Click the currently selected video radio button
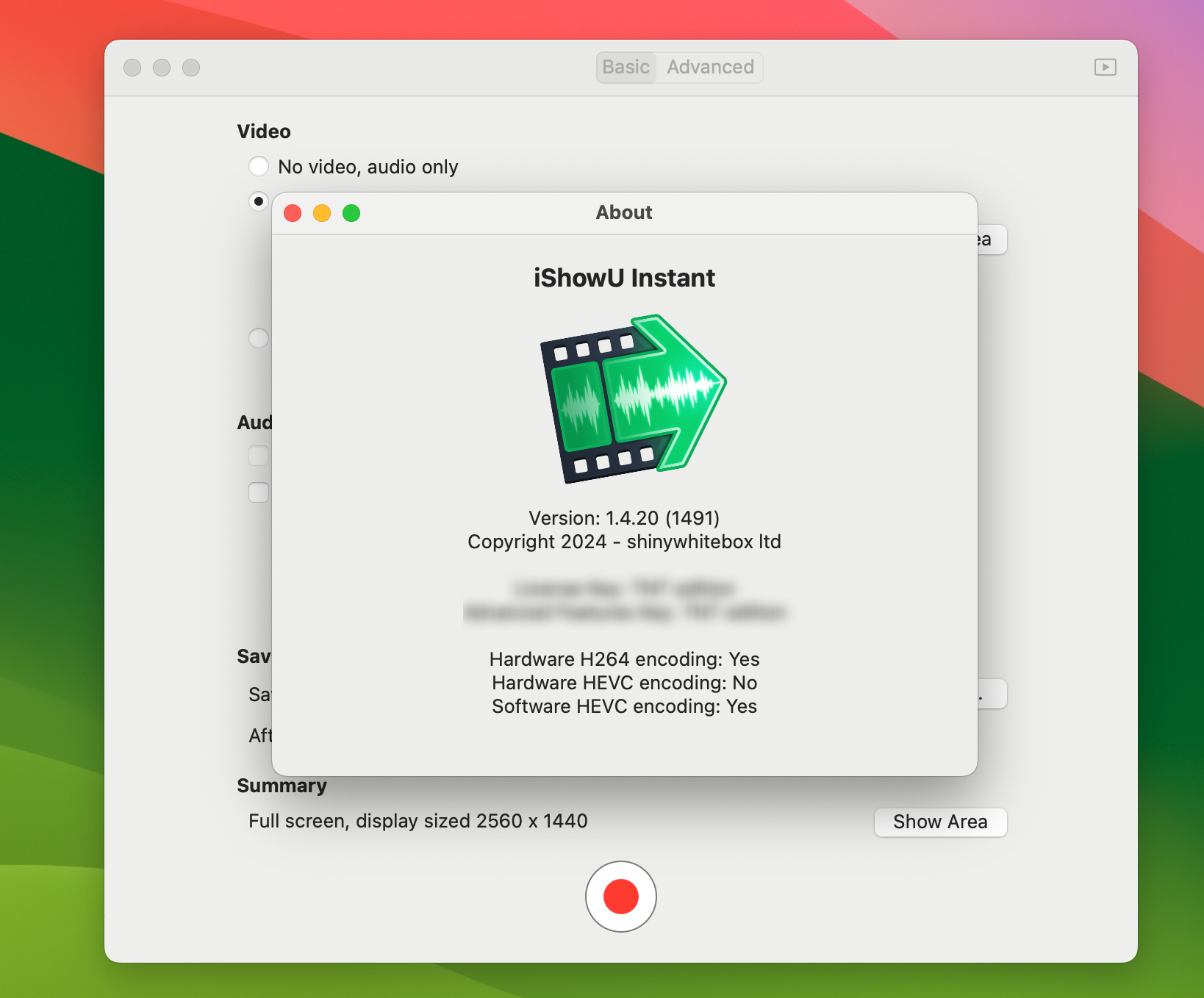This screenshot has height=998, width=1204. 259,201
